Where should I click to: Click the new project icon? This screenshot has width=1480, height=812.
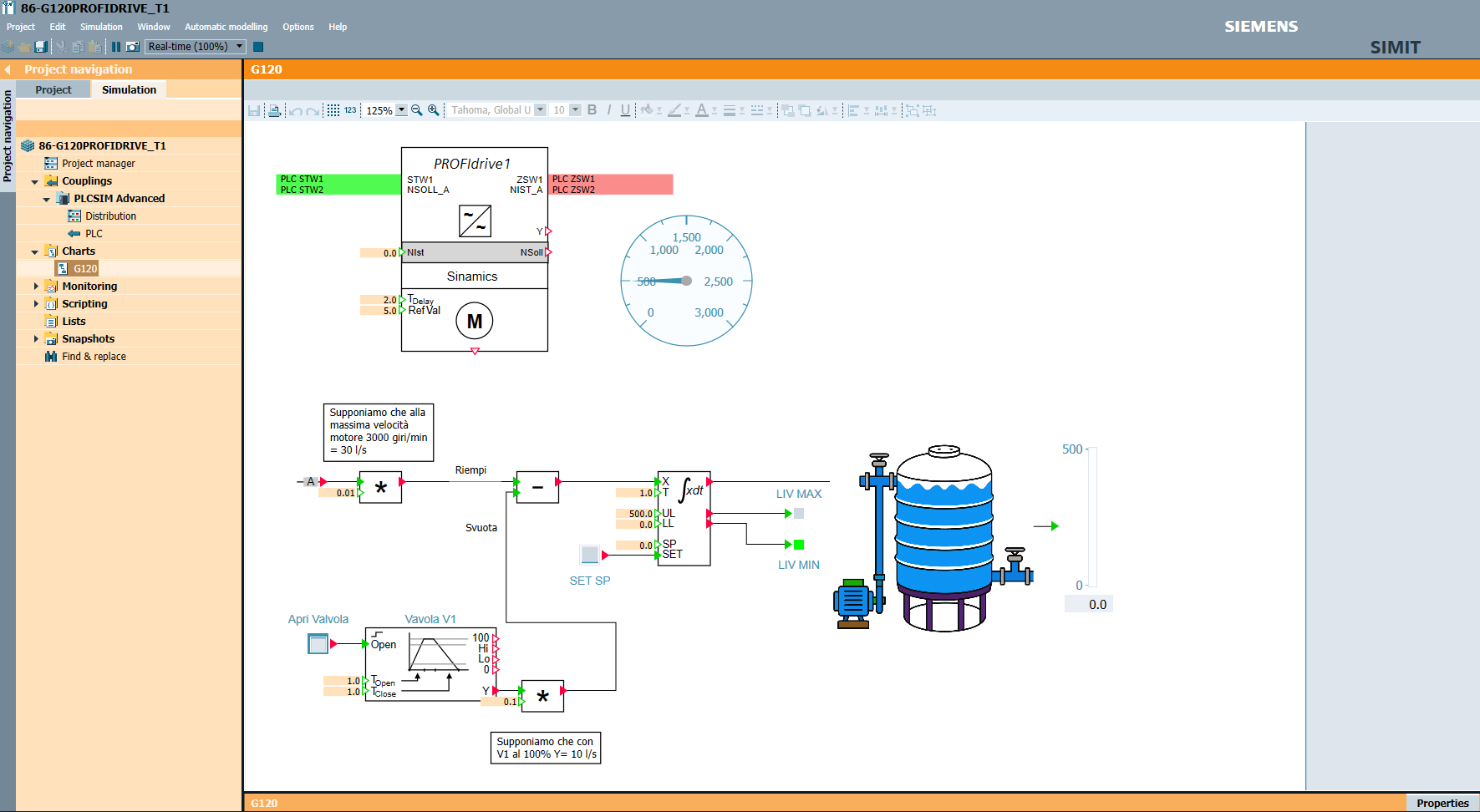coord(8,47)
